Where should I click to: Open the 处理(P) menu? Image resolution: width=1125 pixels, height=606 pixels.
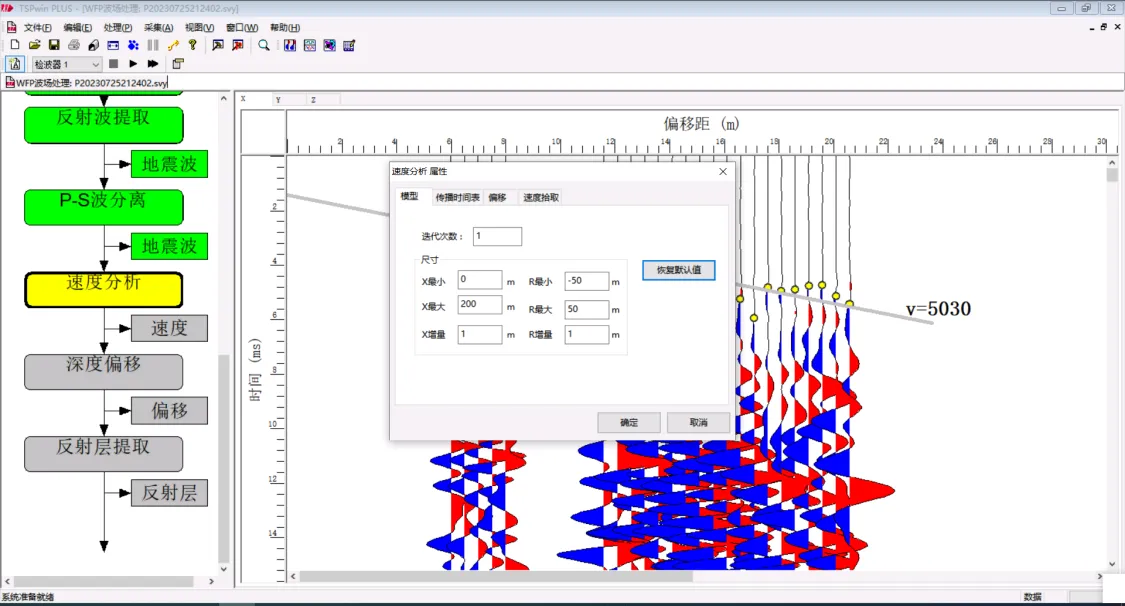pos(118,27)
